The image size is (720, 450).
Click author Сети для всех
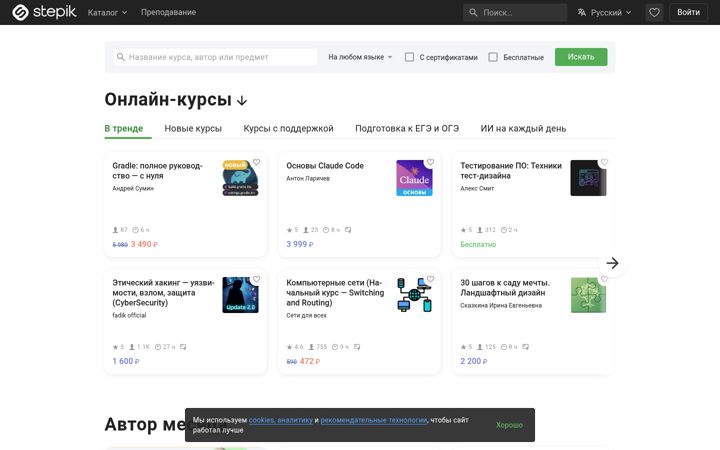point(306,315)
